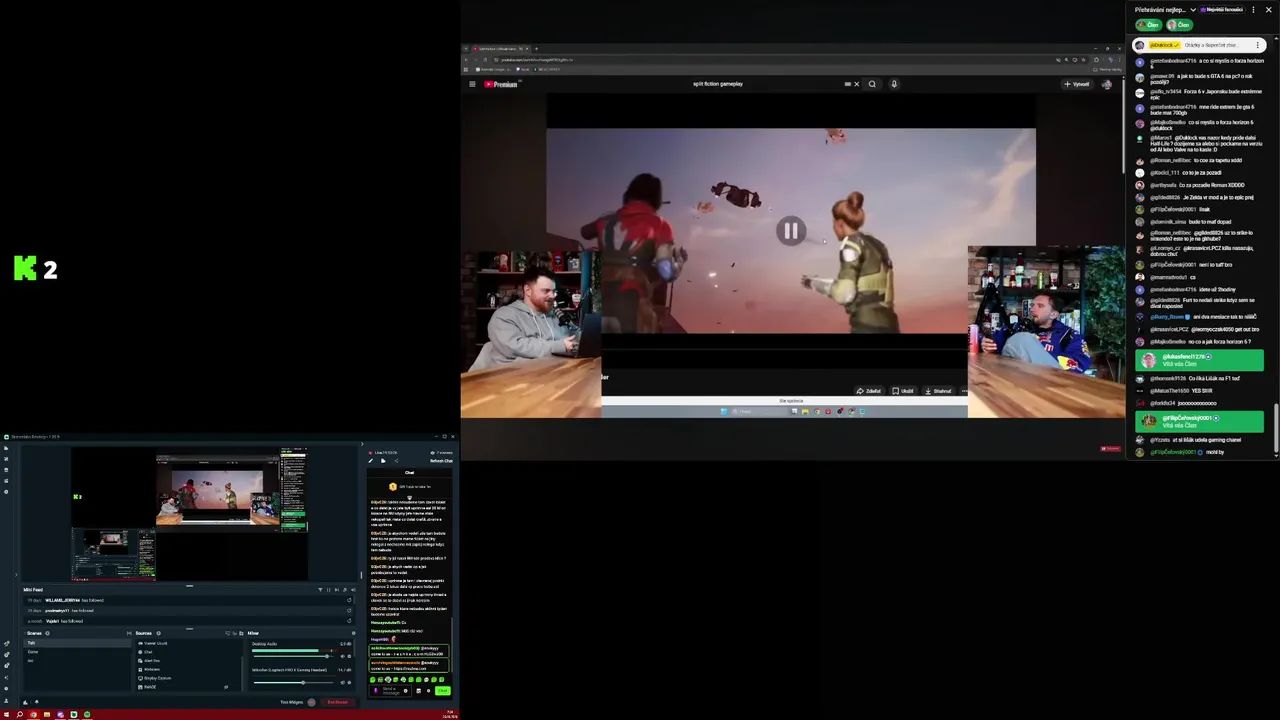The width and height of the screenshot is (1280, 720).
Task: Collapse the Streamlabs chat panel arrow
Action: tap(362, 444)
